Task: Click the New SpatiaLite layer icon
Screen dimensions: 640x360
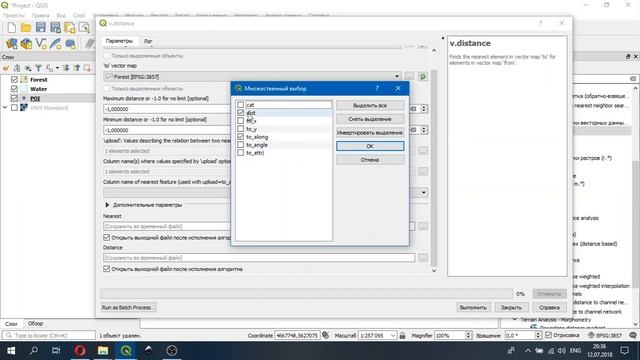Action: [56, 43]
